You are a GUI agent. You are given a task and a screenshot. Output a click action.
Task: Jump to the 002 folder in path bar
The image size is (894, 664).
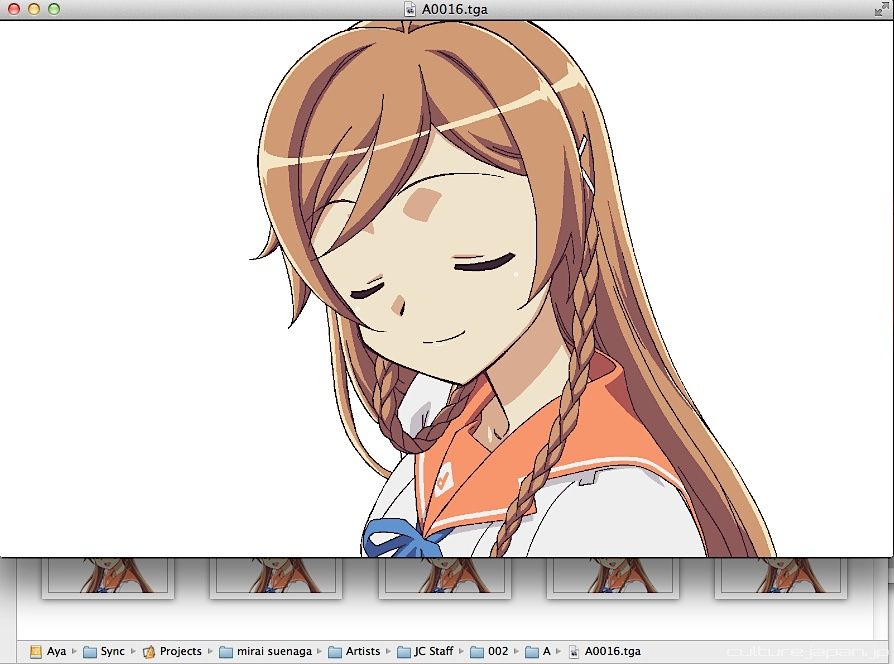489,651
